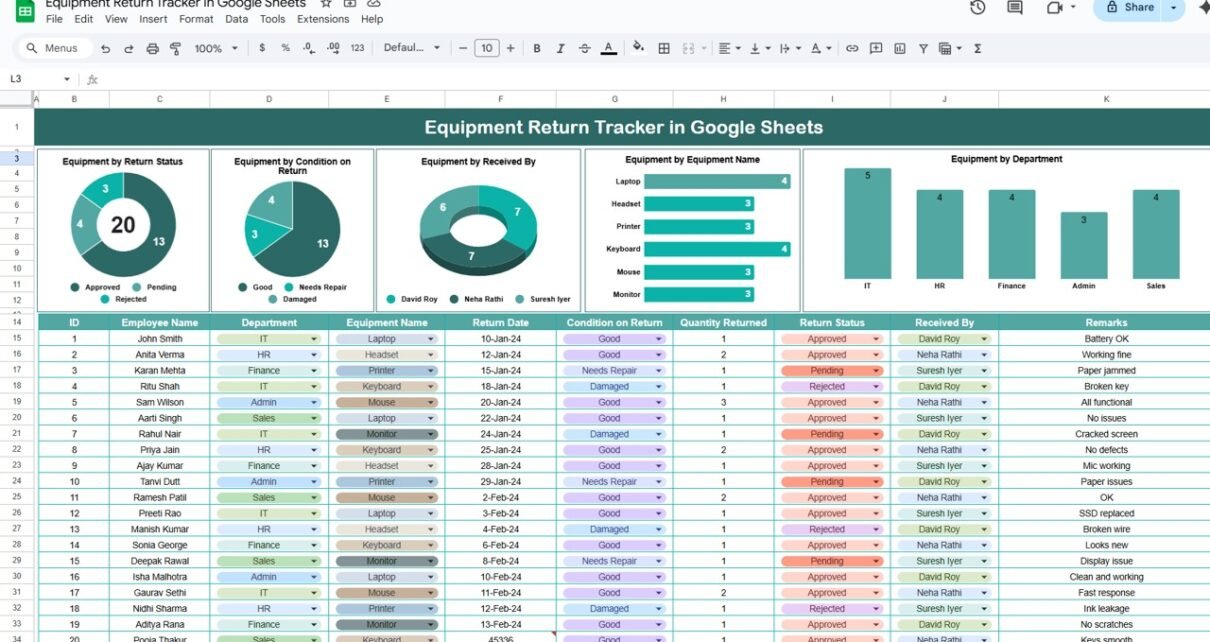Click the Name box showing L3

40,79
